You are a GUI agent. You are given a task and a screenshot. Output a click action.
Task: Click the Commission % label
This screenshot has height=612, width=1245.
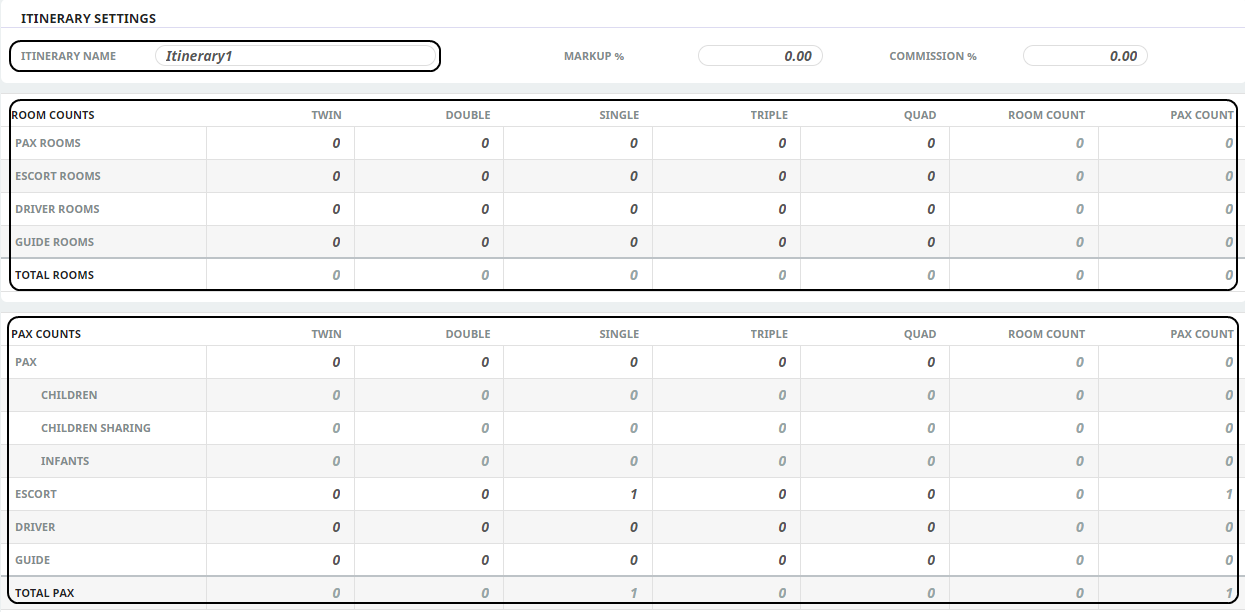point(933,56)
